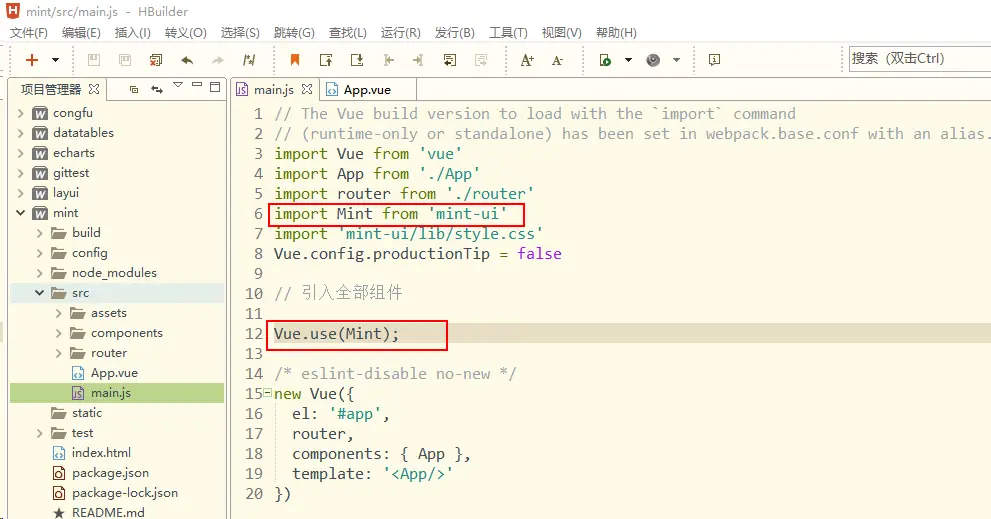
Task: Open the 查找(L) menu
Action: 348,33
